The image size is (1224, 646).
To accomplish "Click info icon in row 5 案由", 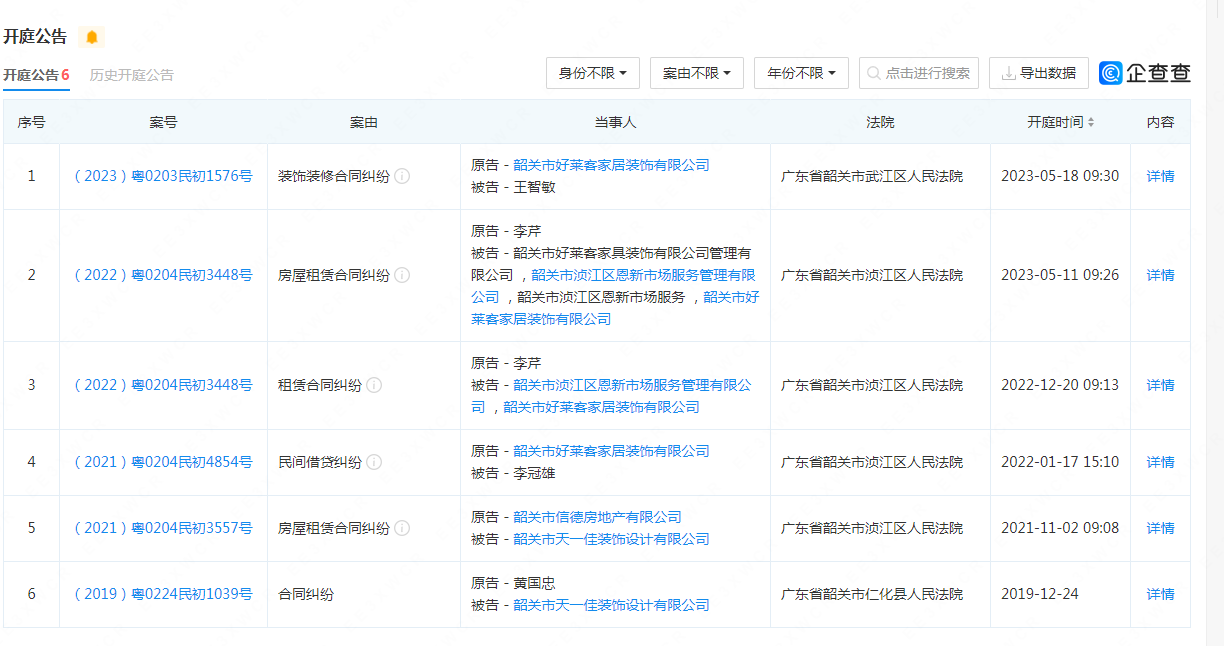I will click(402, 528).
